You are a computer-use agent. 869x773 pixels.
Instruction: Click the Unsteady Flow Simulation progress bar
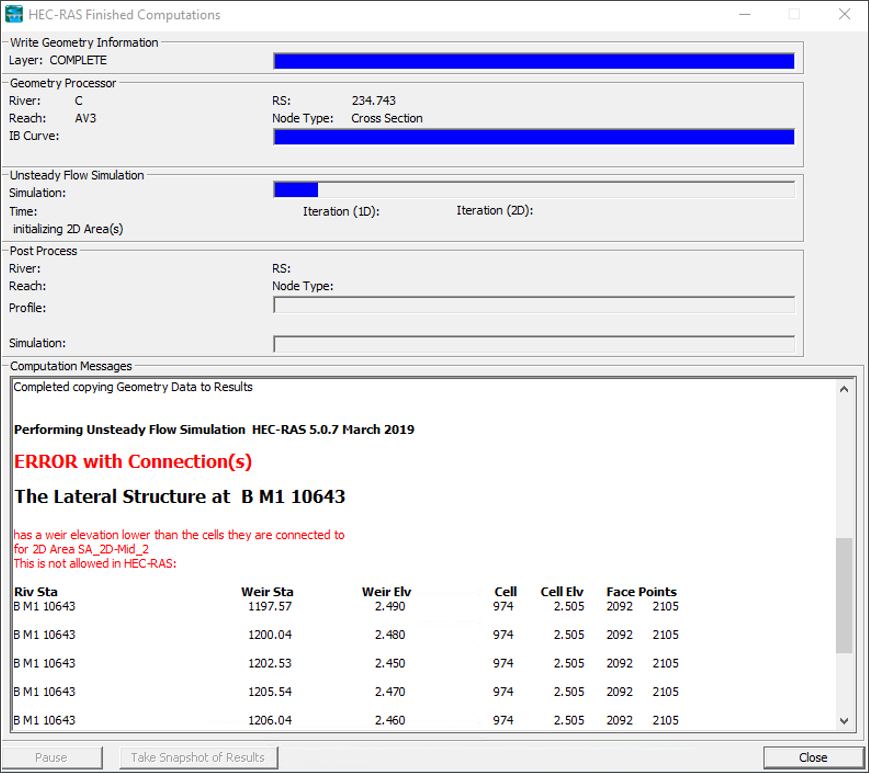pyautogui.click(x=533, y=190)
